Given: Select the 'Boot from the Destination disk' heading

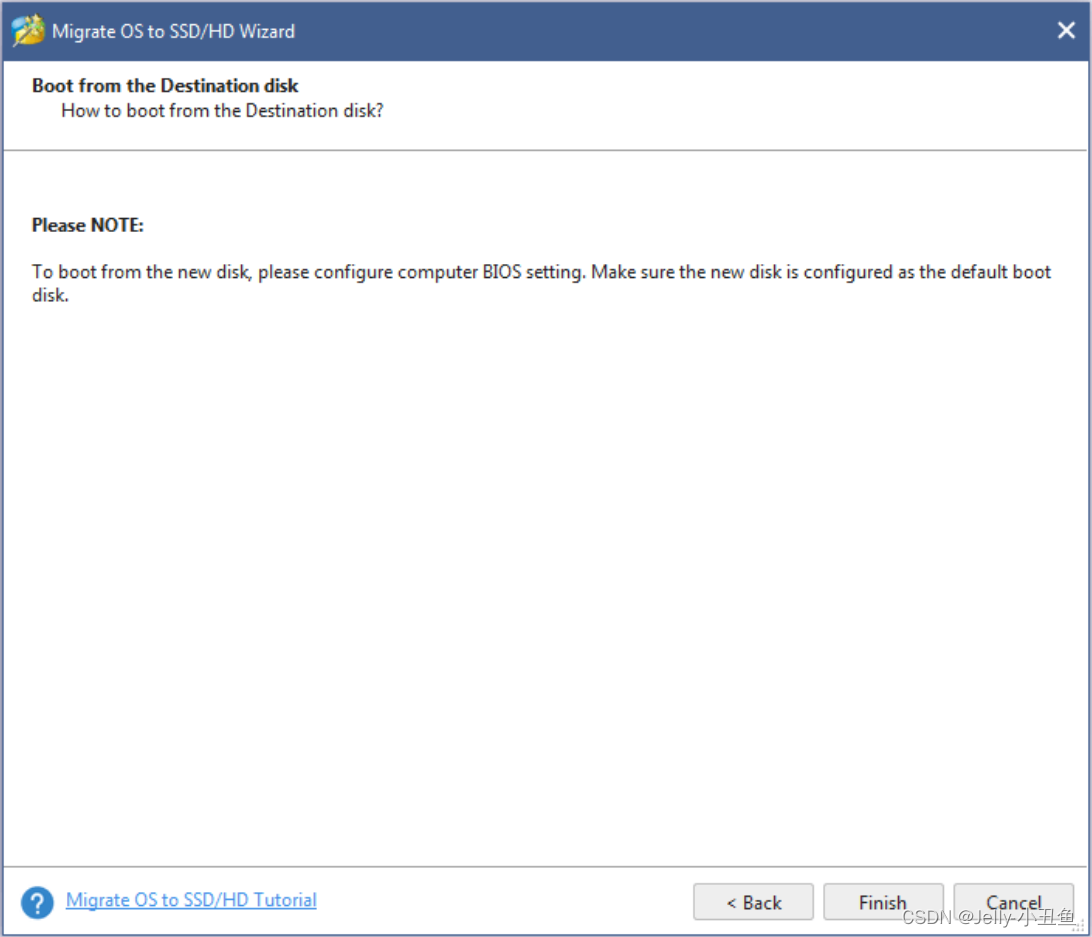Looking at the screenshot, I should pyautogui.click(x=164, y=86).
